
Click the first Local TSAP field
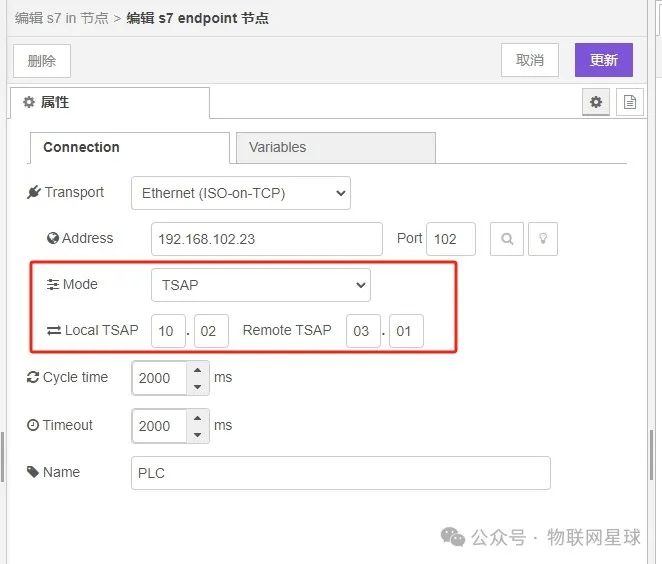[168, 331]
